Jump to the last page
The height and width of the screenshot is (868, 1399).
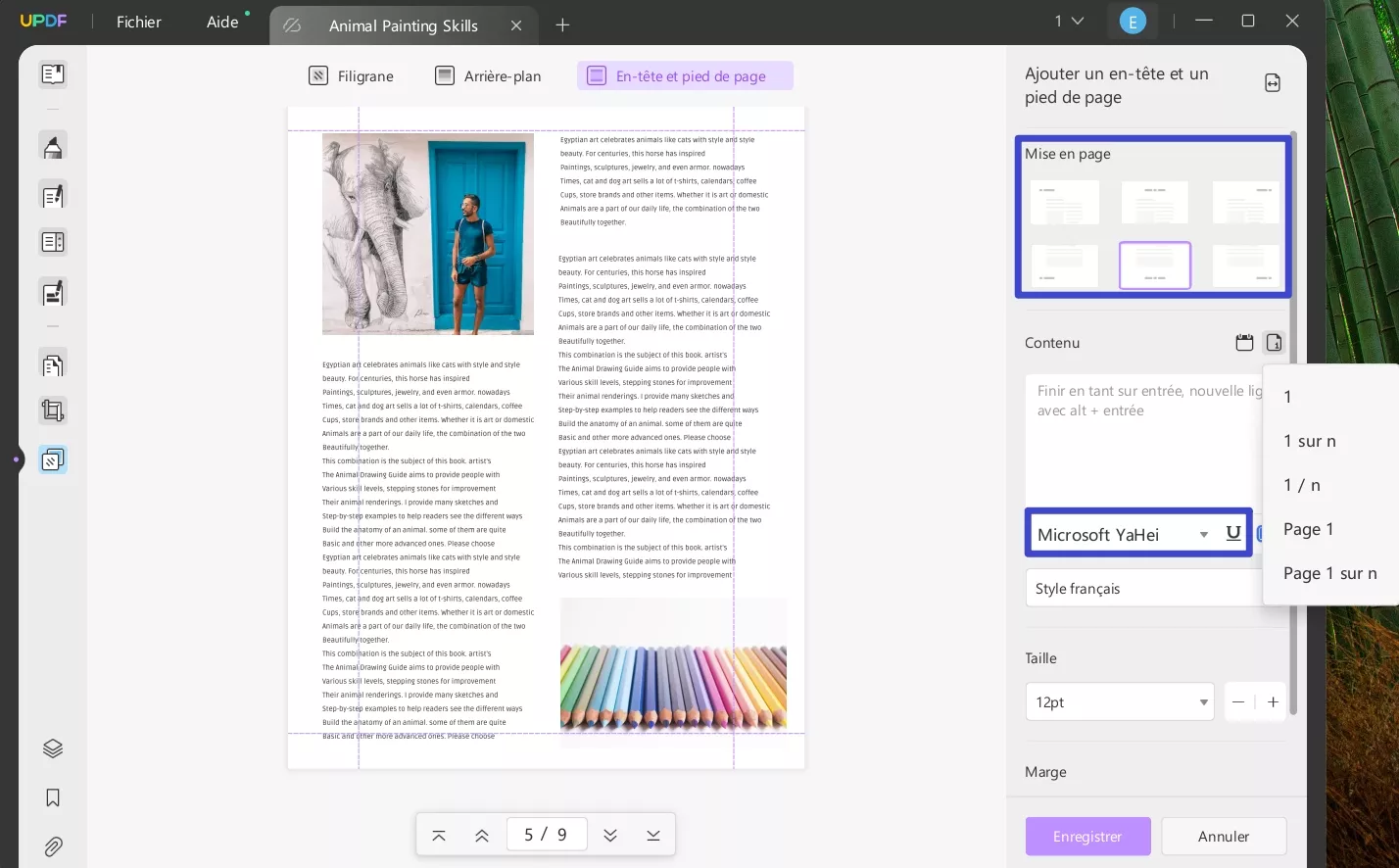point(653,836)
